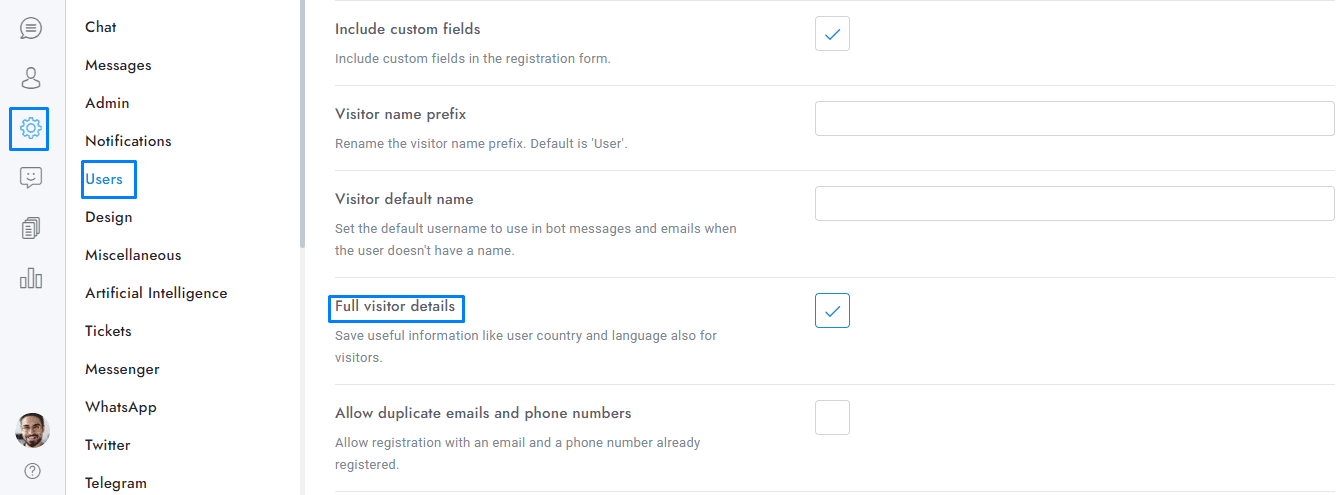Focus the Visitor default name text box
Viewport: 1342px width, 495px height.
(1074, 203)
